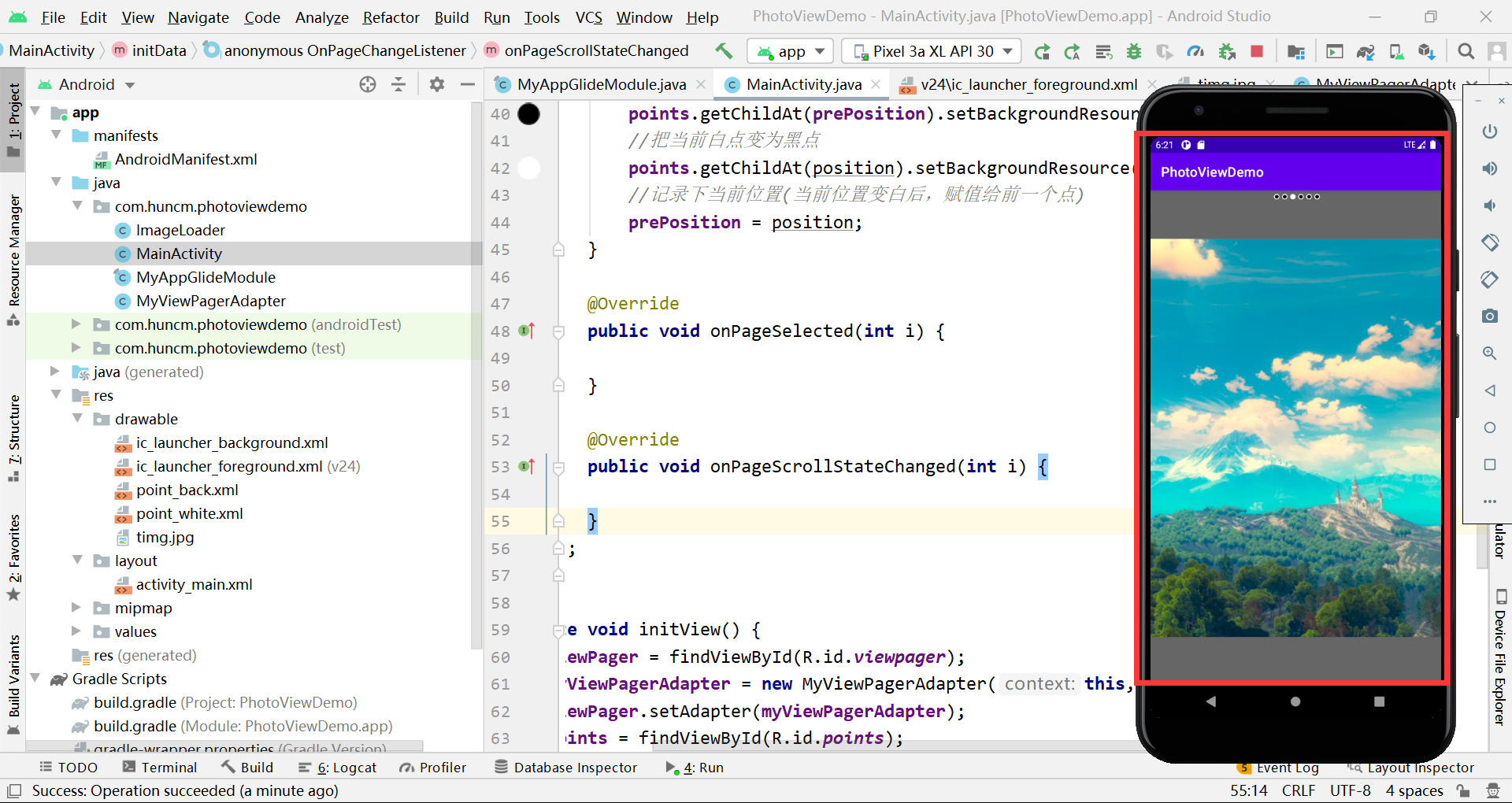Image resolution: width=1512 pixels, height=803 pixels.
Task: Collapse Gradle Scripts node
Action: coord(35,679)
